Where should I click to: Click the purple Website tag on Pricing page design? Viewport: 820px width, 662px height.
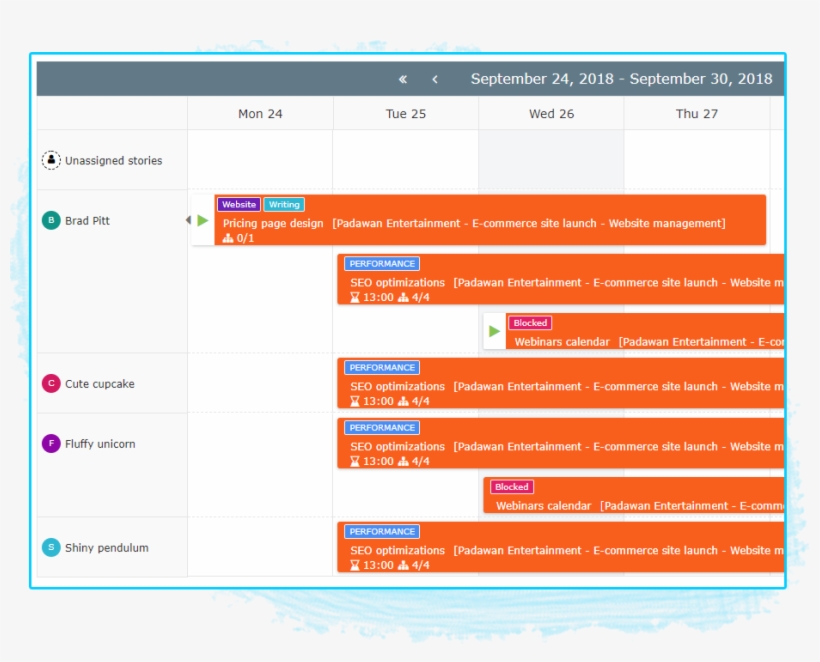[239, 204]
